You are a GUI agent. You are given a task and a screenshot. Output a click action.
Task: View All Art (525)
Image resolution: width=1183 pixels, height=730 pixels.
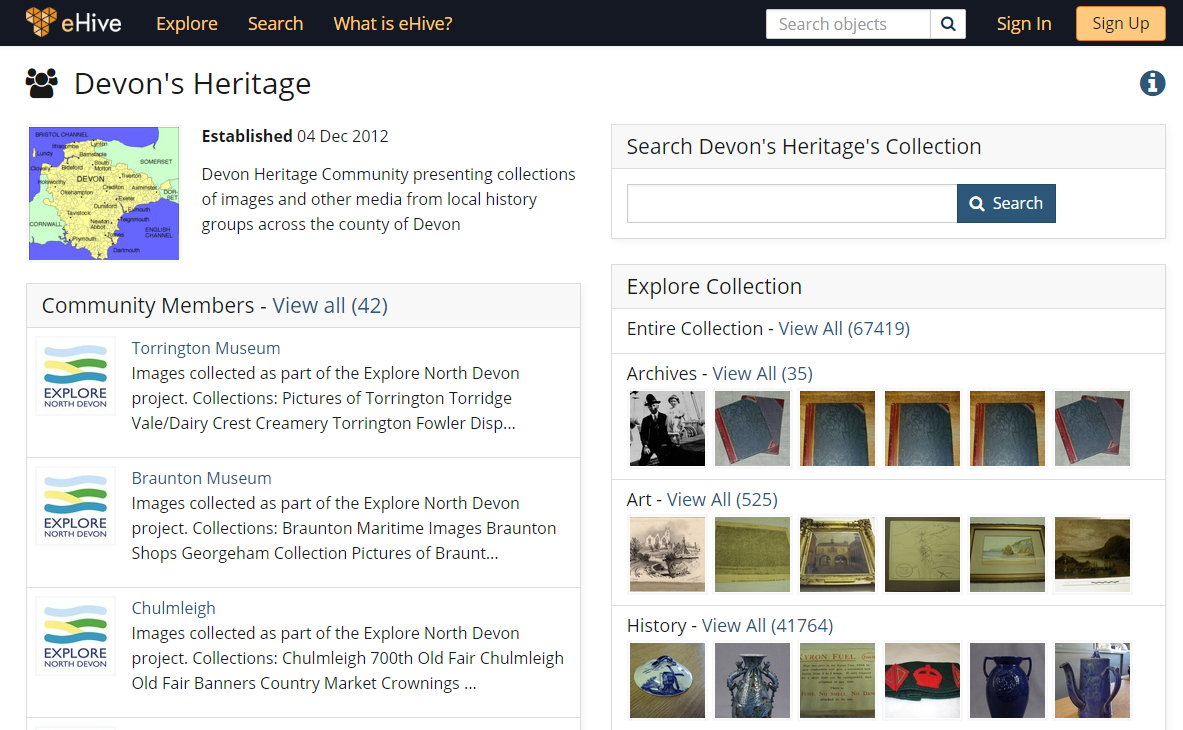pos(722,499)
